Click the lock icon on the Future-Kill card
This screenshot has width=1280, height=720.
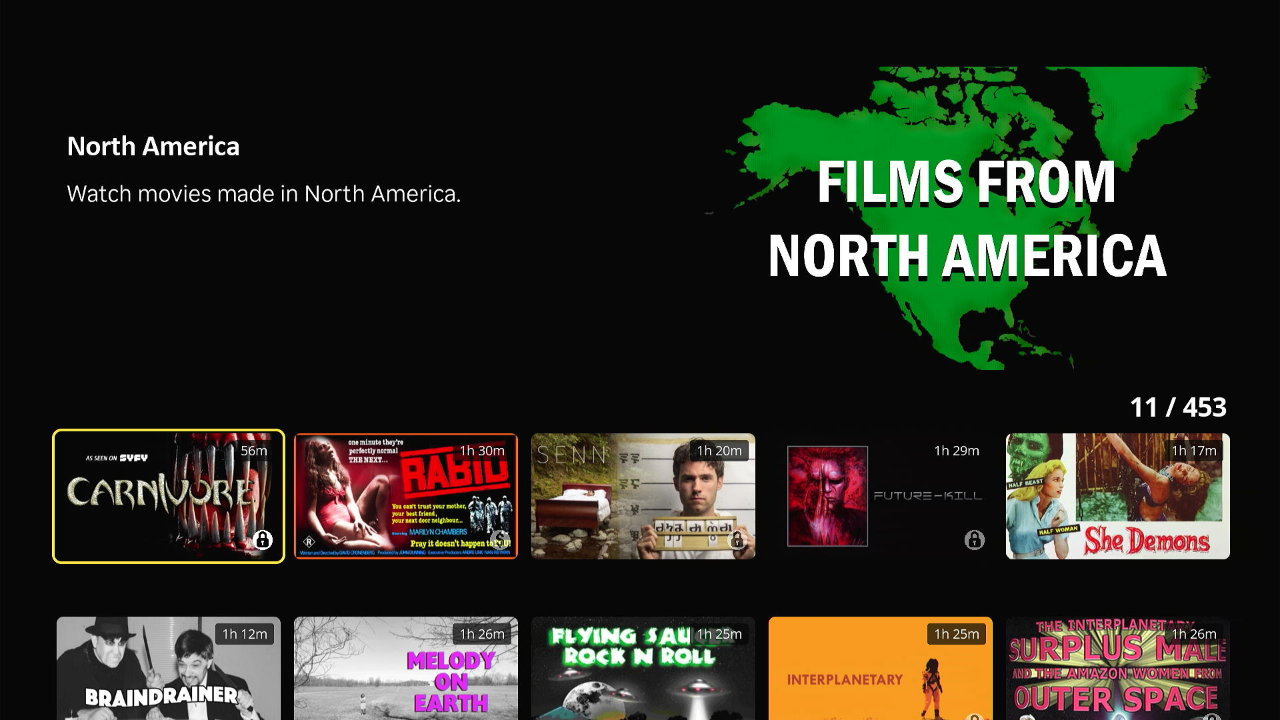[974, 540]
